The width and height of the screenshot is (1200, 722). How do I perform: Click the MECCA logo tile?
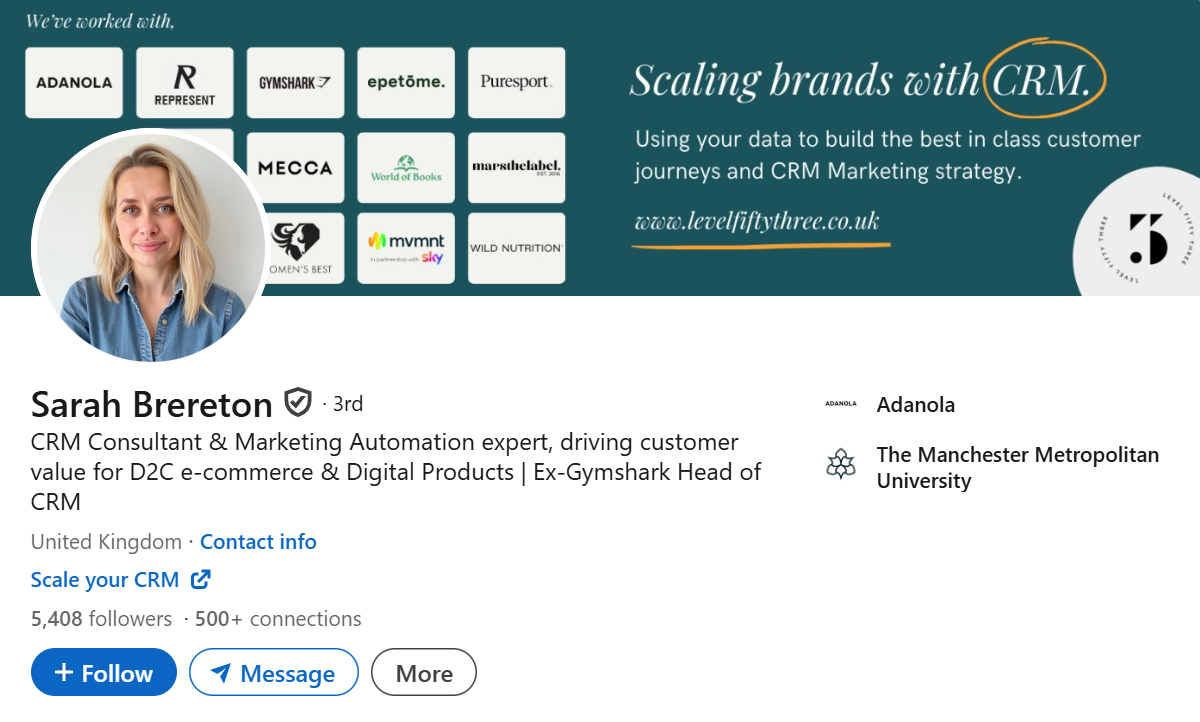[x=295, y=168]
